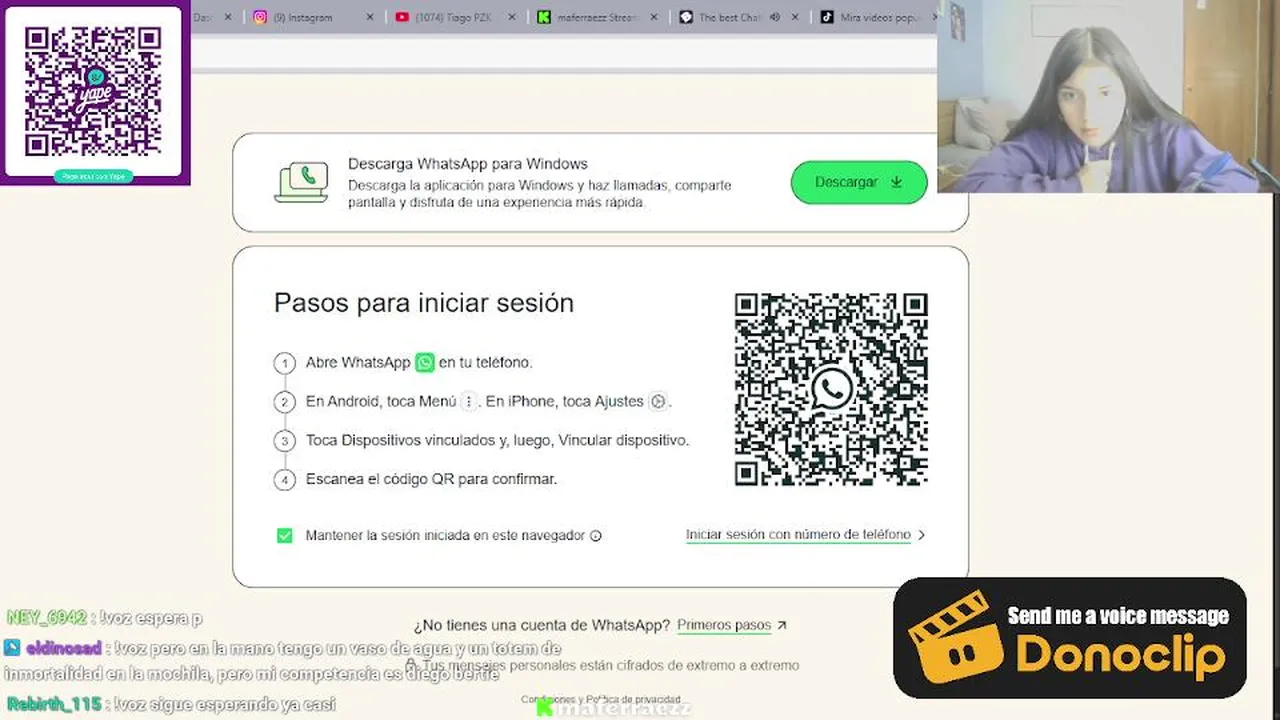The height and width of the screenshot is (720, 1280).
Task: Click the webcam video overlay
Action: (x=1108, y=96)
